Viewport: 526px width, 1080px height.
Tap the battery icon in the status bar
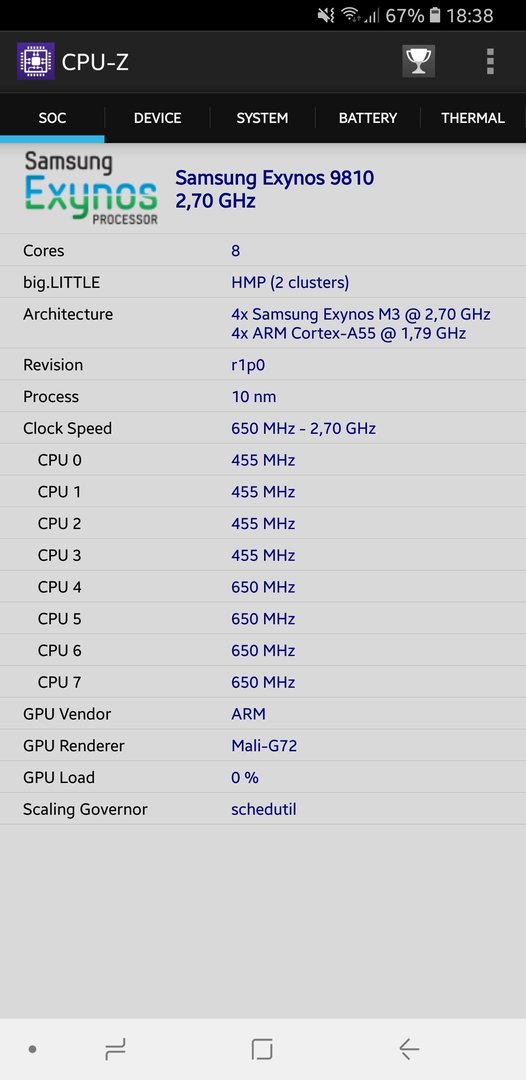click(x=435, y=15)
